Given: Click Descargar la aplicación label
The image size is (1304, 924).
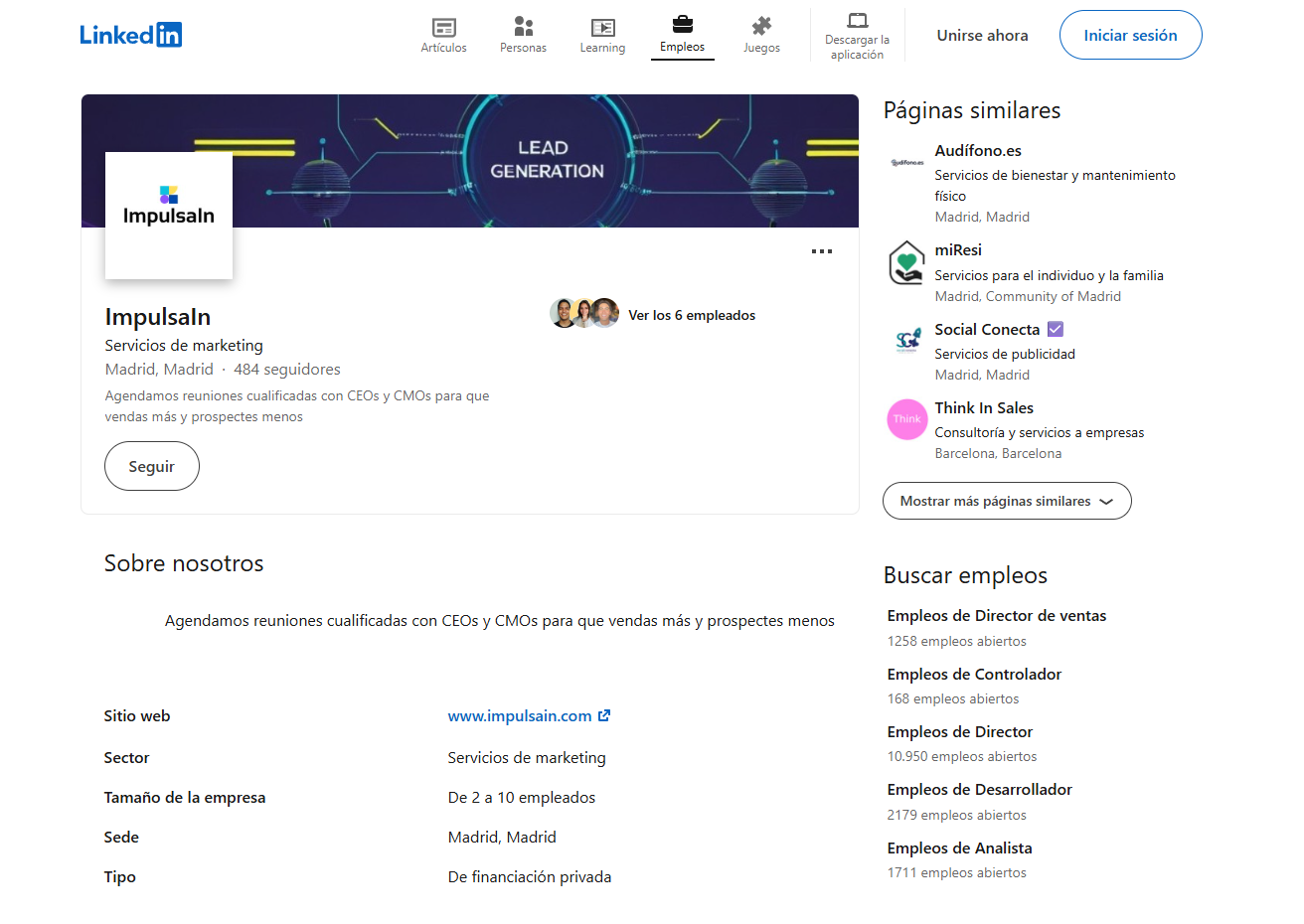Looking at the screenshot, I should 857,48.
